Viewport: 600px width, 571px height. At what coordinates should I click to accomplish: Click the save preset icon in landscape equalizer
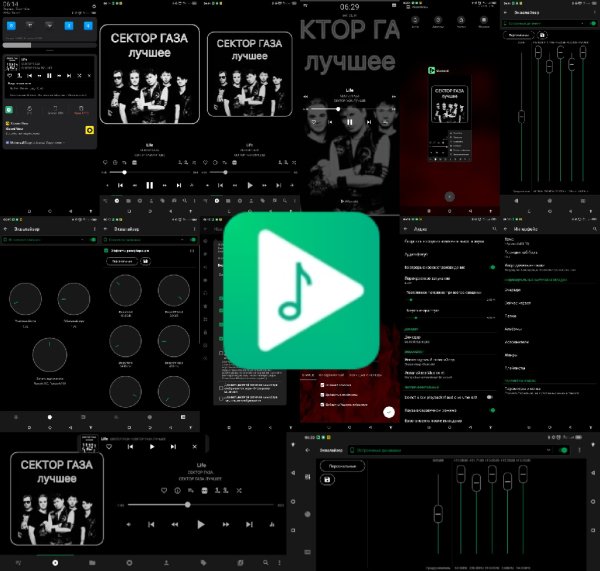(x=327, y=480)
